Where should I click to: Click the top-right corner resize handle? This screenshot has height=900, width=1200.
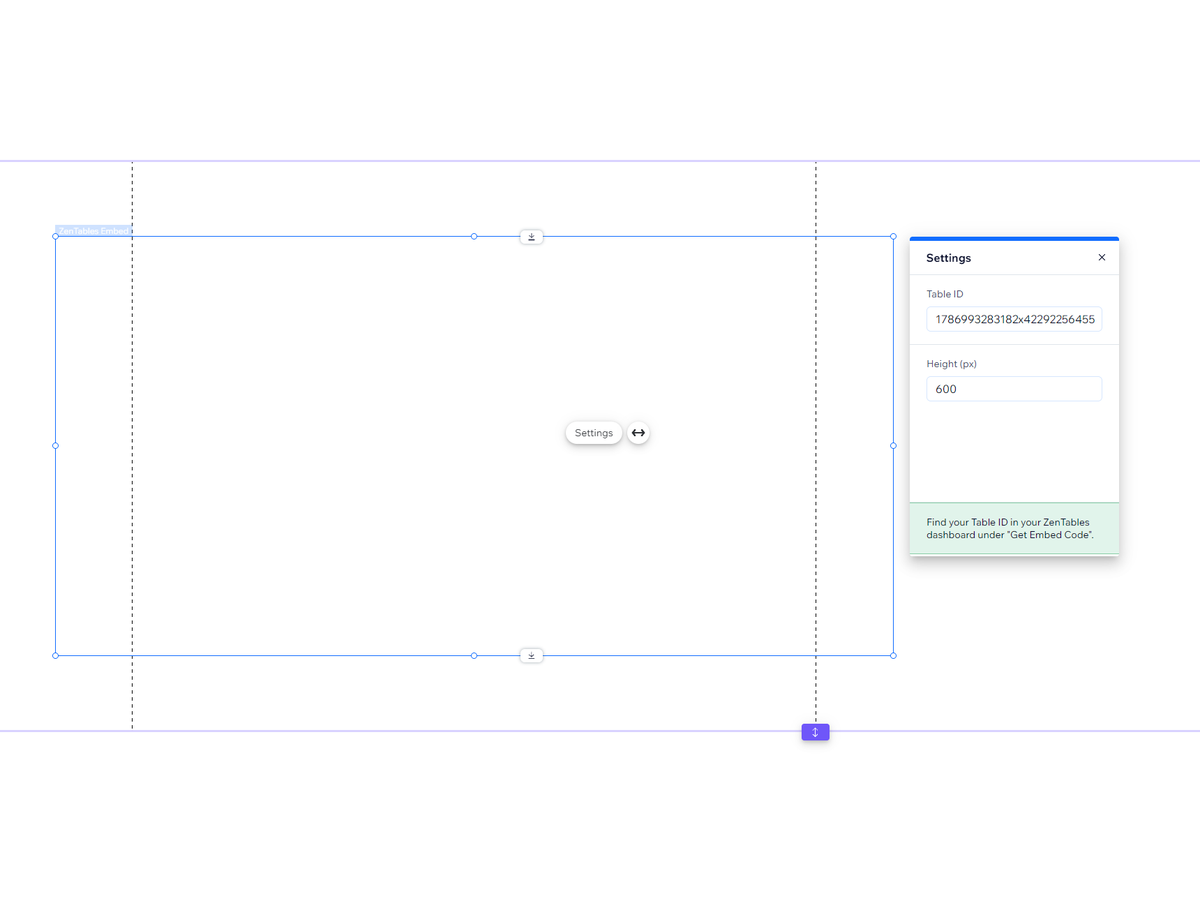click(893, 237)
